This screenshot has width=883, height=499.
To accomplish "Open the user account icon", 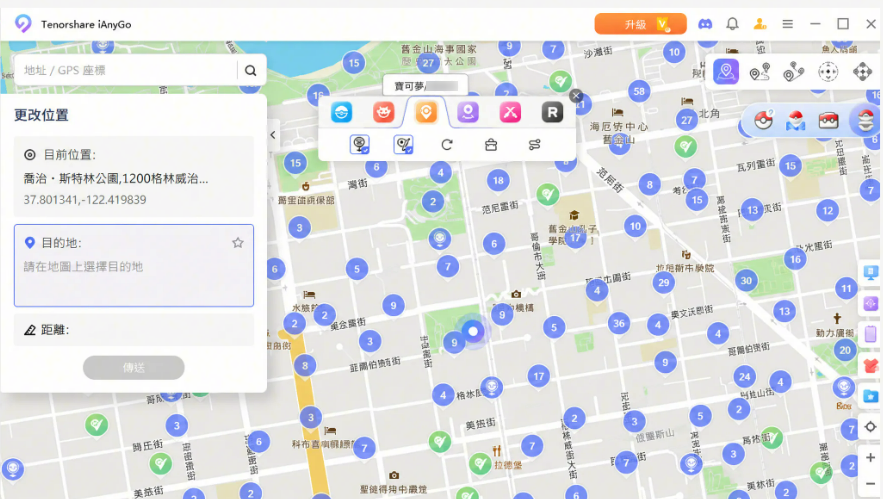I will click(760, 24).
